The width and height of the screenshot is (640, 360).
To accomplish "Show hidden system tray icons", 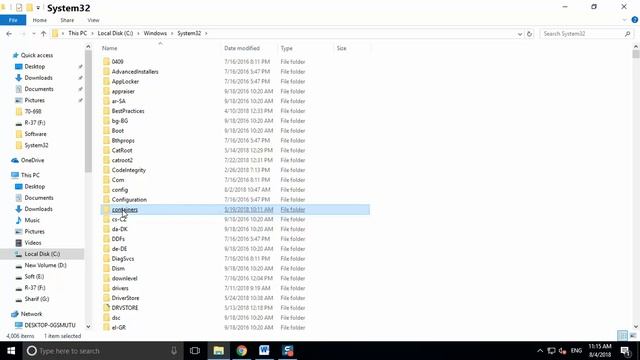I will coord(540,351).
